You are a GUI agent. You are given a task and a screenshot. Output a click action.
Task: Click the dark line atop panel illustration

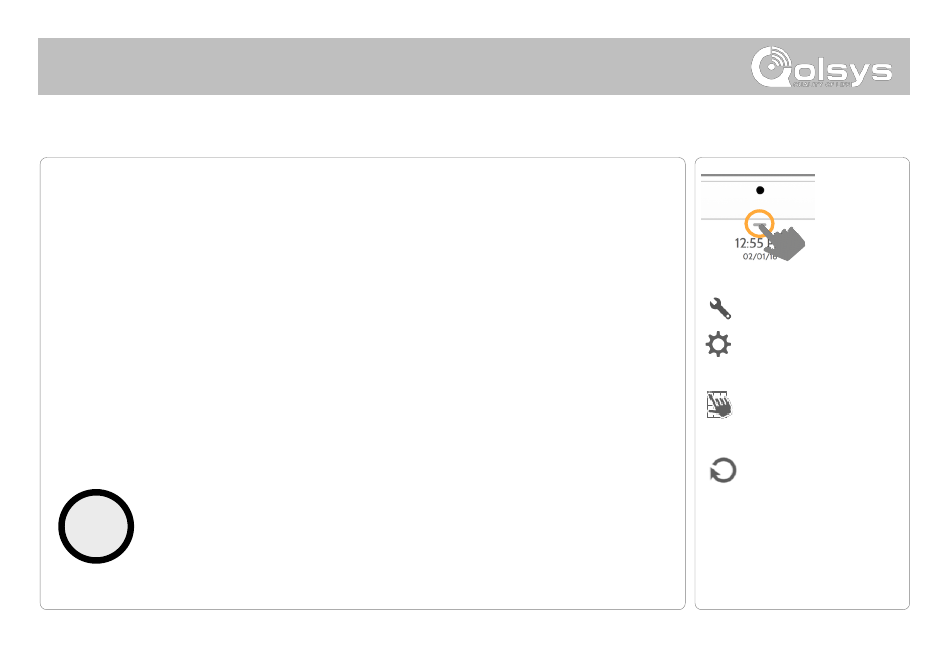point(758,175)
